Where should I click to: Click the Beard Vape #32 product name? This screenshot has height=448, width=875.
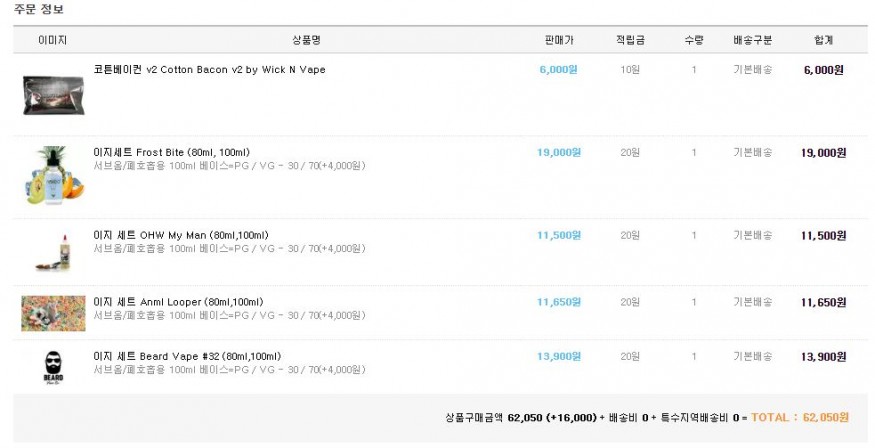point(187,356)
